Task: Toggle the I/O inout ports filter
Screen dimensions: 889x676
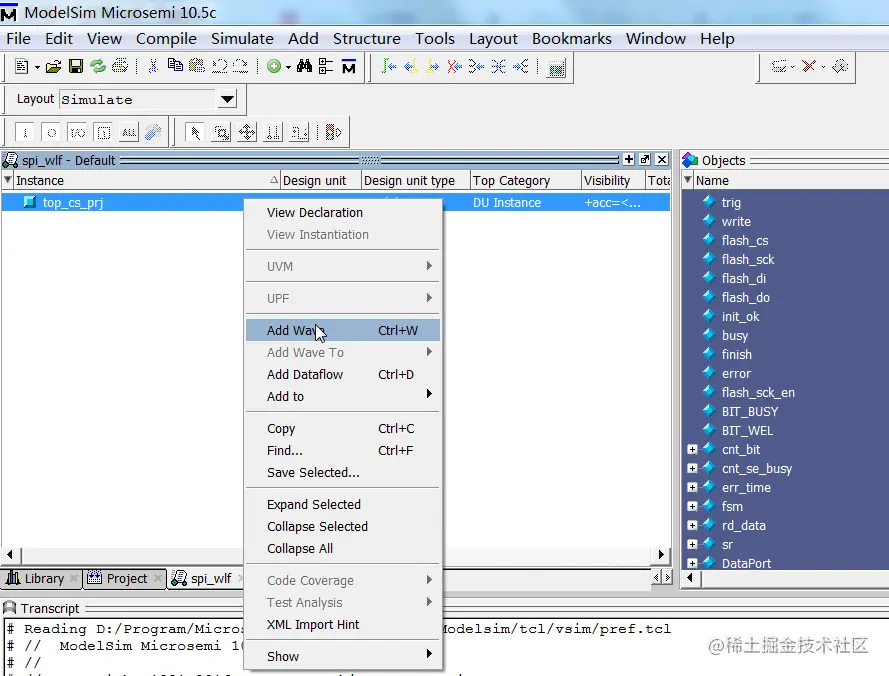Action: coord(77,133)
